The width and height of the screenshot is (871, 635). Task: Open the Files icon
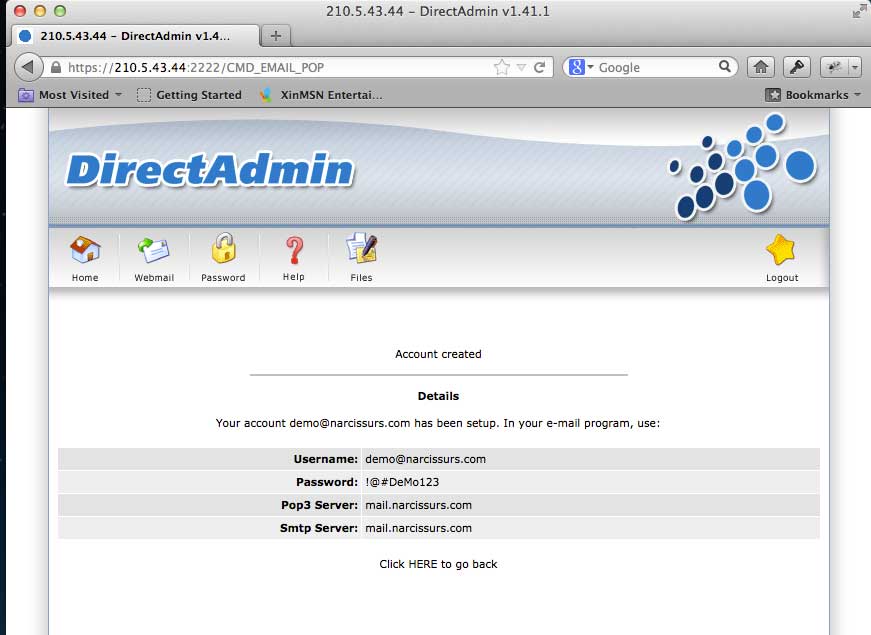(x=362, y=248)
